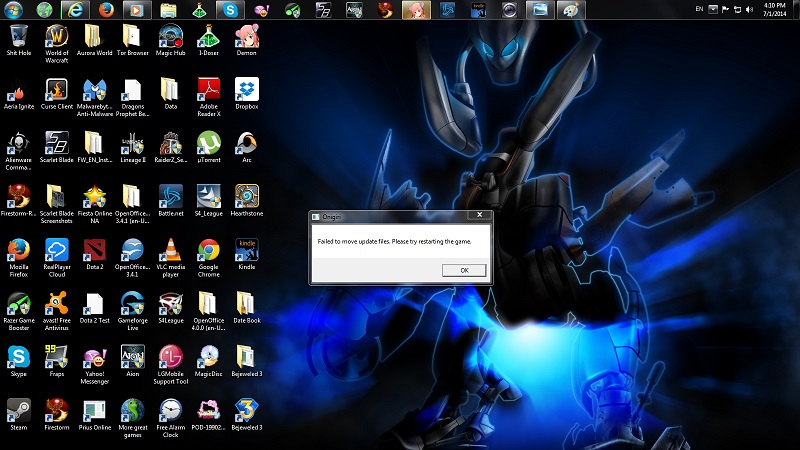Open the Aurora World folder
Screen dimensions: 800x450
point(94,40)
